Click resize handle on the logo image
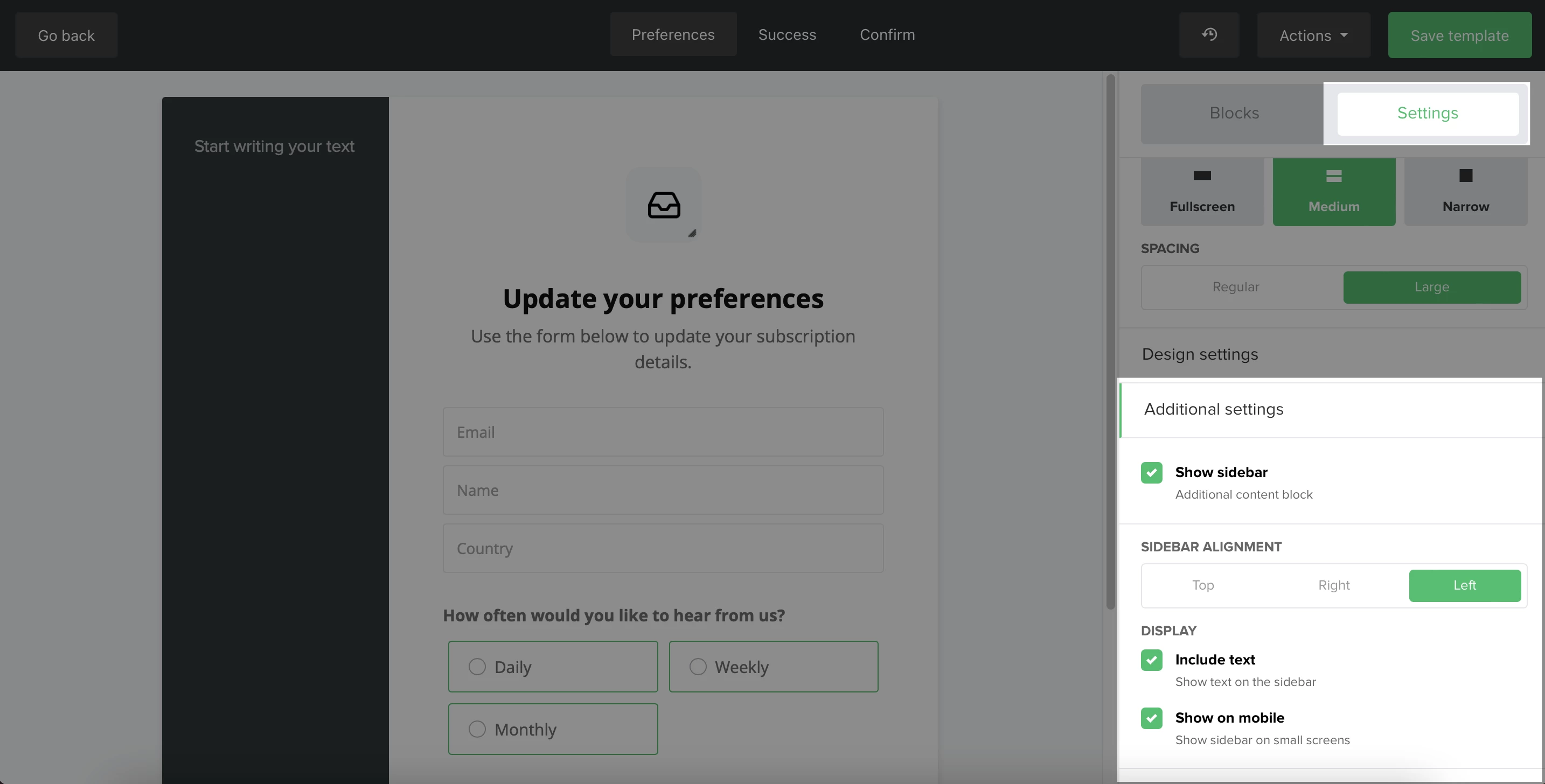The height and width of the screenshot is (784, 1545). pyautogui.click(x=692, y=233)
